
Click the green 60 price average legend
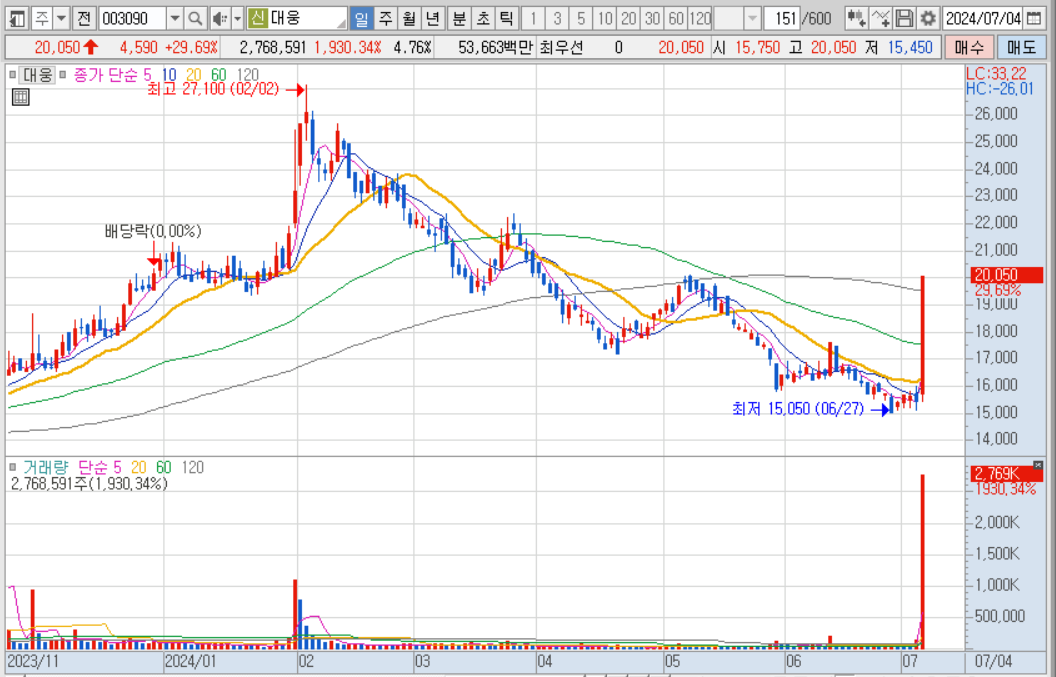point(219,75)
